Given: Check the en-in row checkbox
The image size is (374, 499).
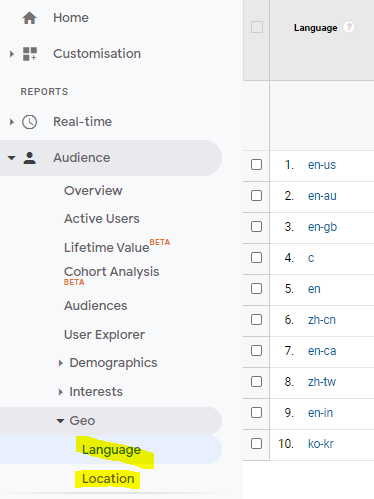Looking at the screenshot, I should (x=256, y=413).
